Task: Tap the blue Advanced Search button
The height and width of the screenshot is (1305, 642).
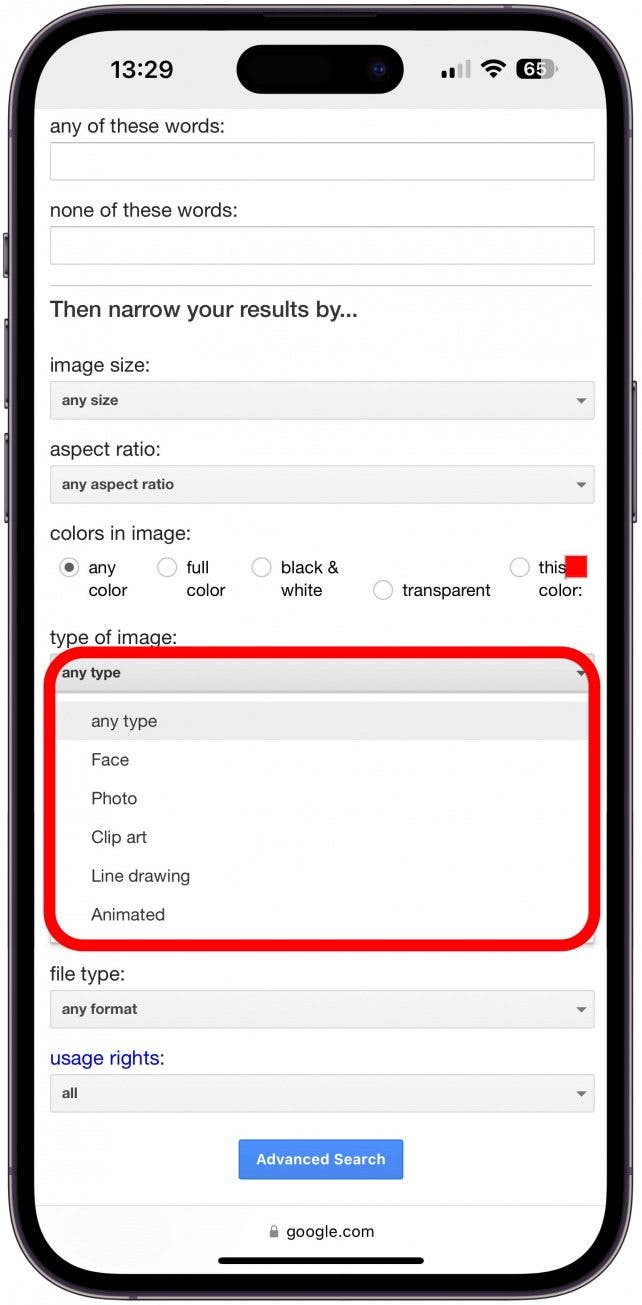Action: pos(321,1159)
